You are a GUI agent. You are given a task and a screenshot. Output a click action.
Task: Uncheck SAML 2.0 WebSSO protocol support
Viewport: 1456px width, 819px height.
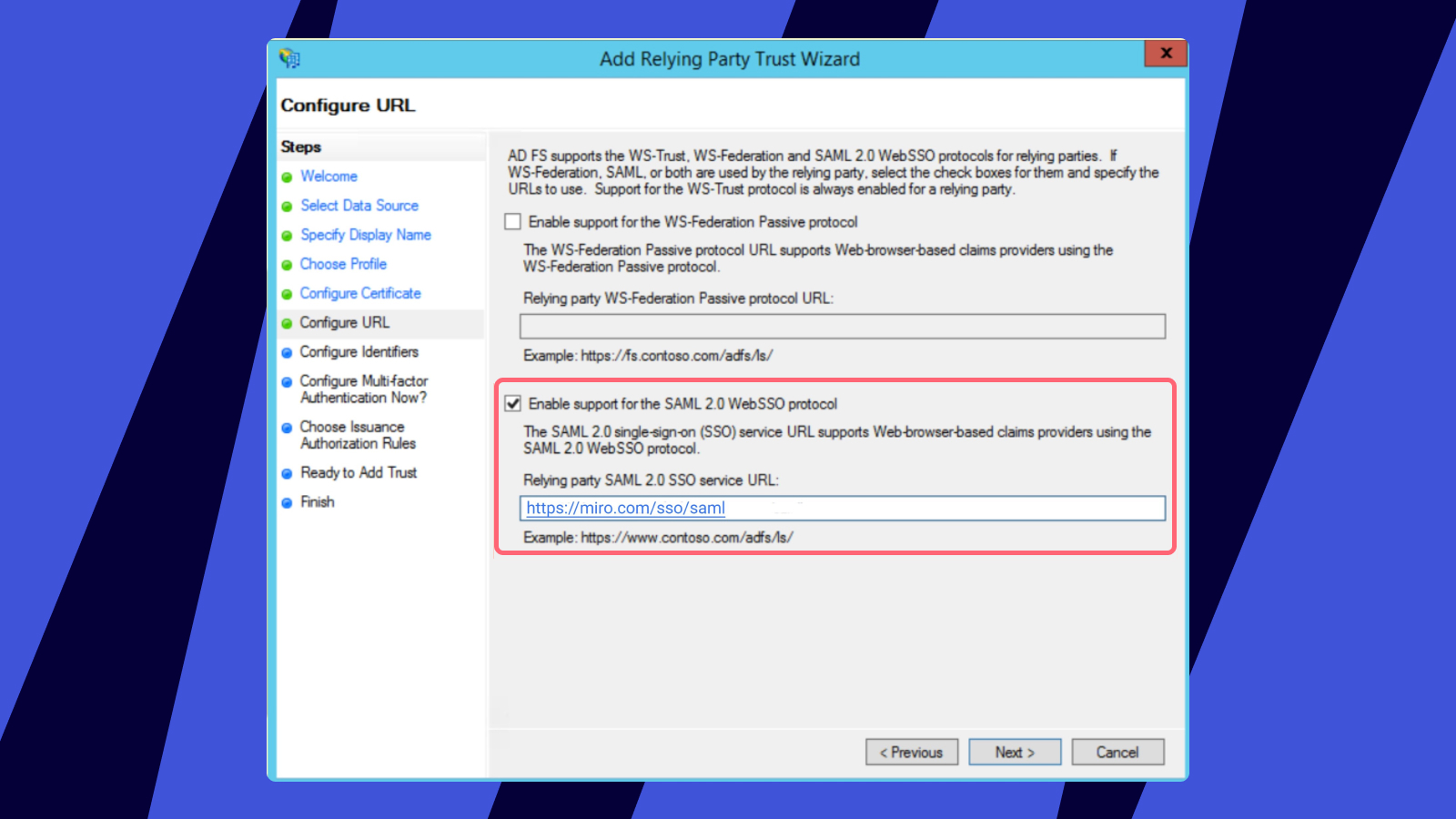[513, 404]
